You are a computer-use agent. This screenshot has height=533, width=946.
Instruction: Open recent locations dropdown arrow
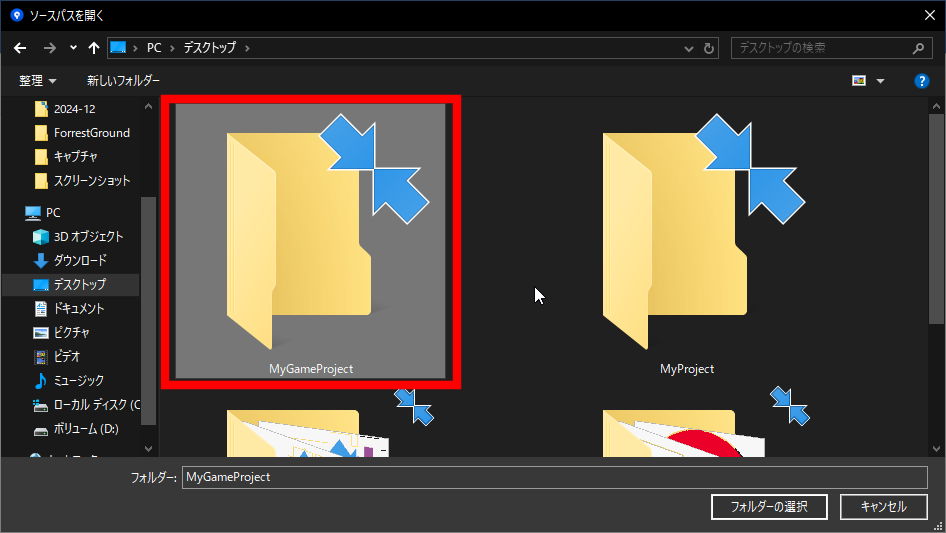(x=73, y=48)
